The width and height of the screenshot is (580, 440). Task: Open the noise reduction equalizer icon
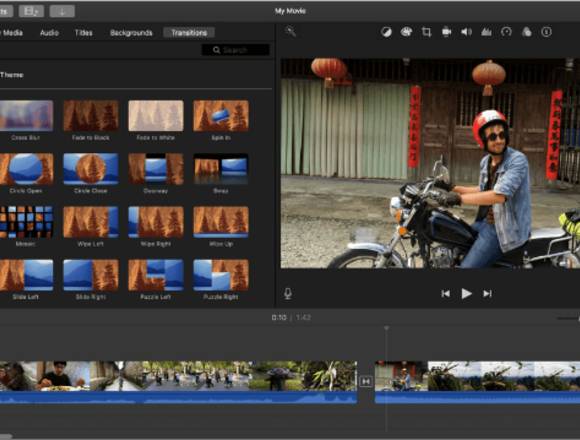486,32
